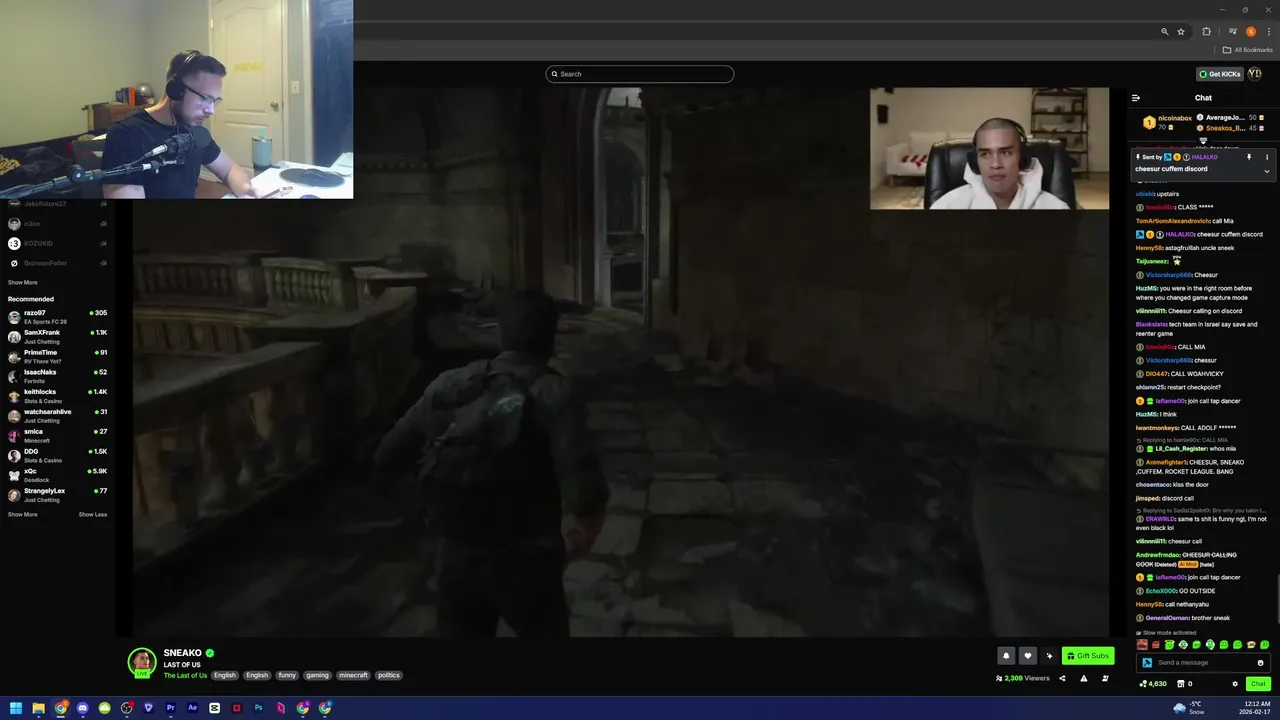
Task: Click the 4,630 channel points balance
Action: pos(1153,684)
